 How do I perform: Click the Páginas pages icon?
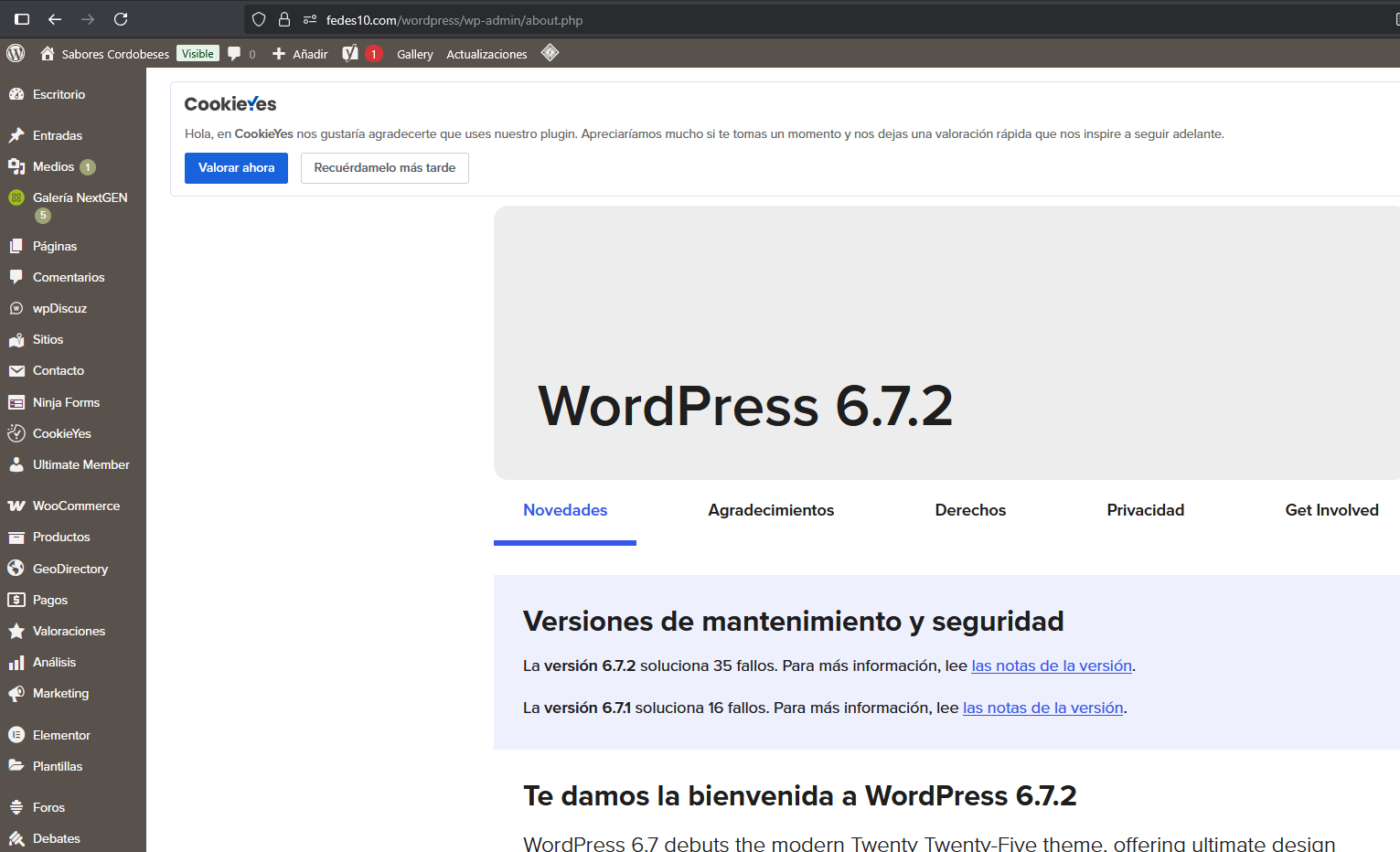[x=16, y=246]
